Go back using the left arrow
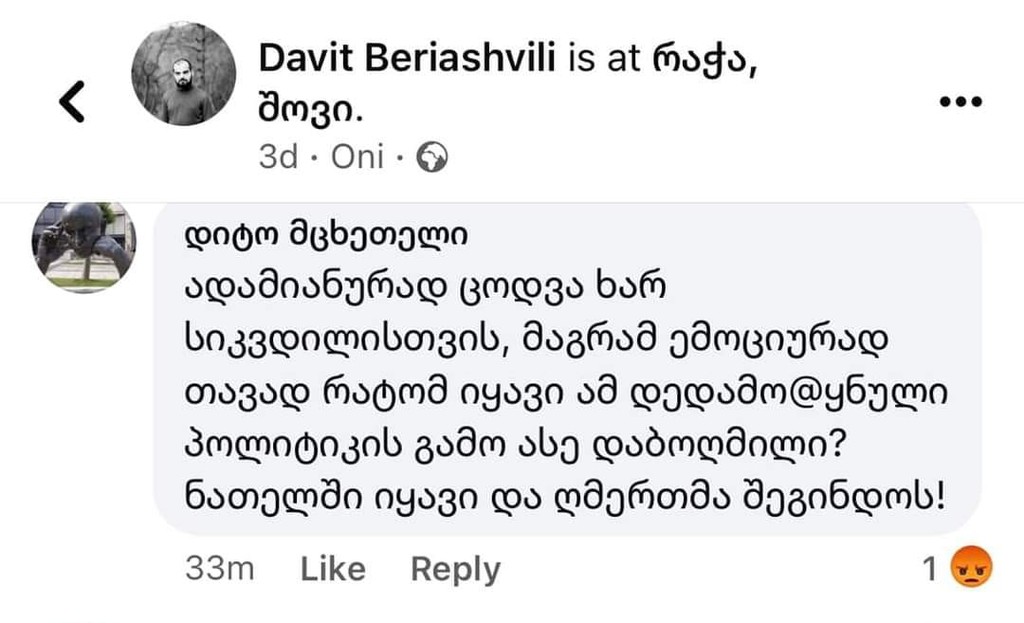Screen dimensions: 1024x623 point(72,101)
